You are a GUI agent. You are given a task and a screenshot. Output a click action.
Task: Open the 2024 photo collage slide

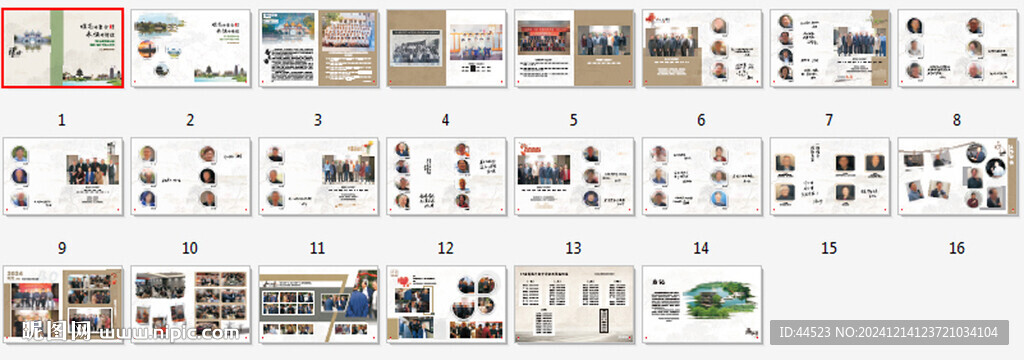62,304
